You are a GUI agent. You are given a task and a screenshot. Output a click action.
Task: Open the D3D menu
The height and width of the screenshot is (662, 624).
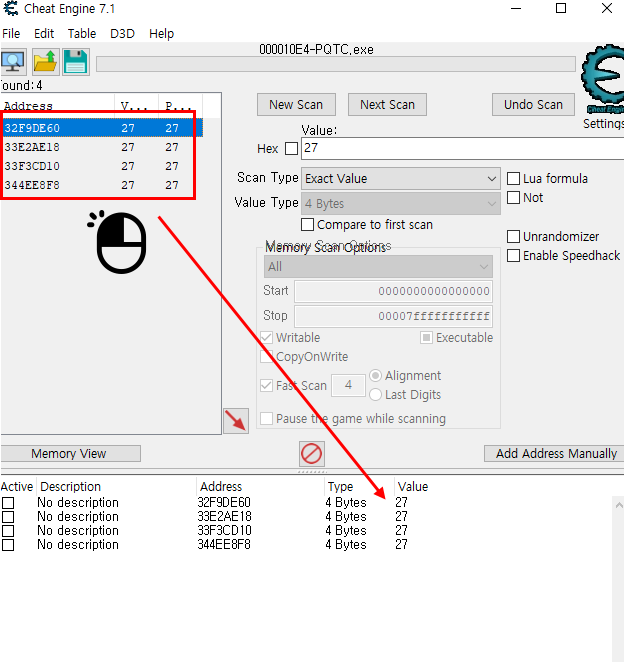[x=122, y=33]
